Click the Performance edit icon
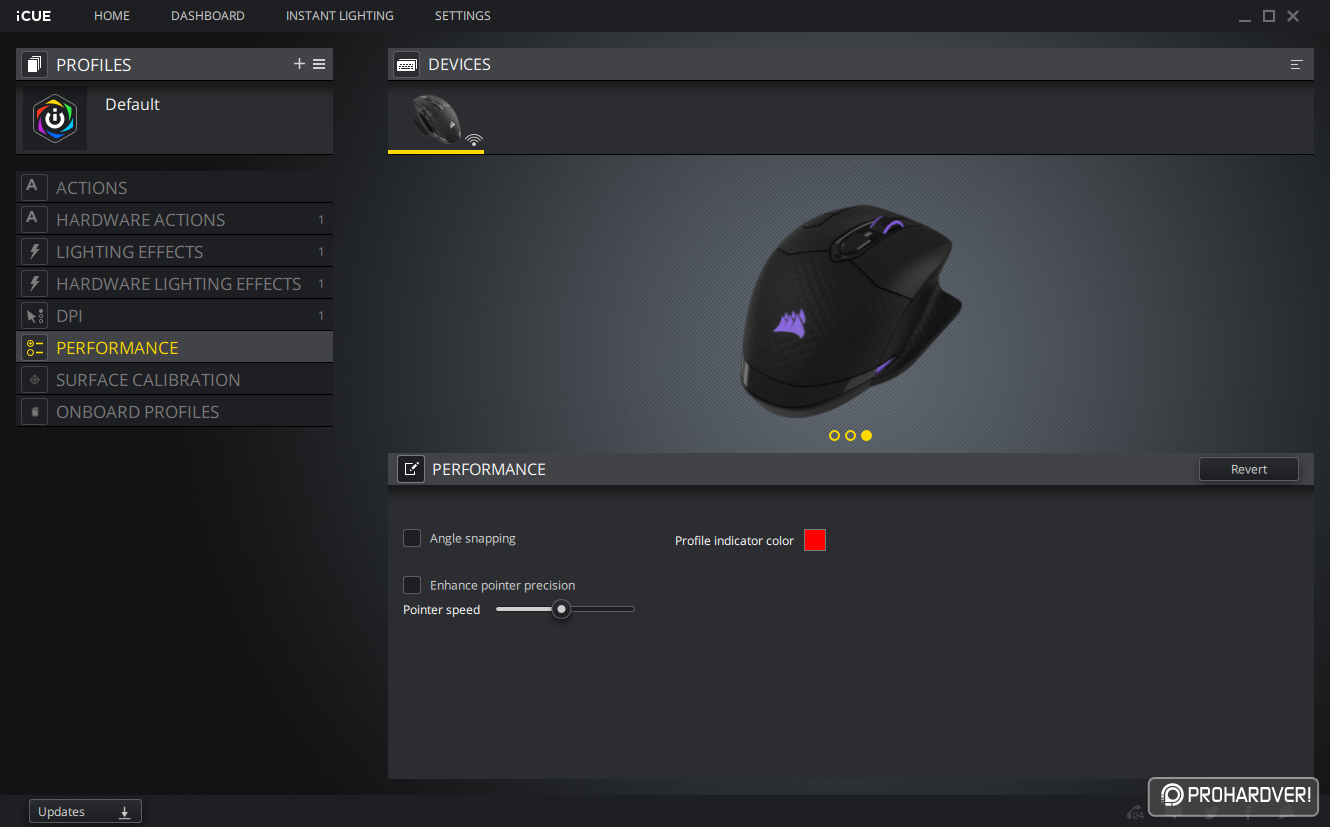The width and height of the screenshot is (1330, 827). [x=410, y=469]
